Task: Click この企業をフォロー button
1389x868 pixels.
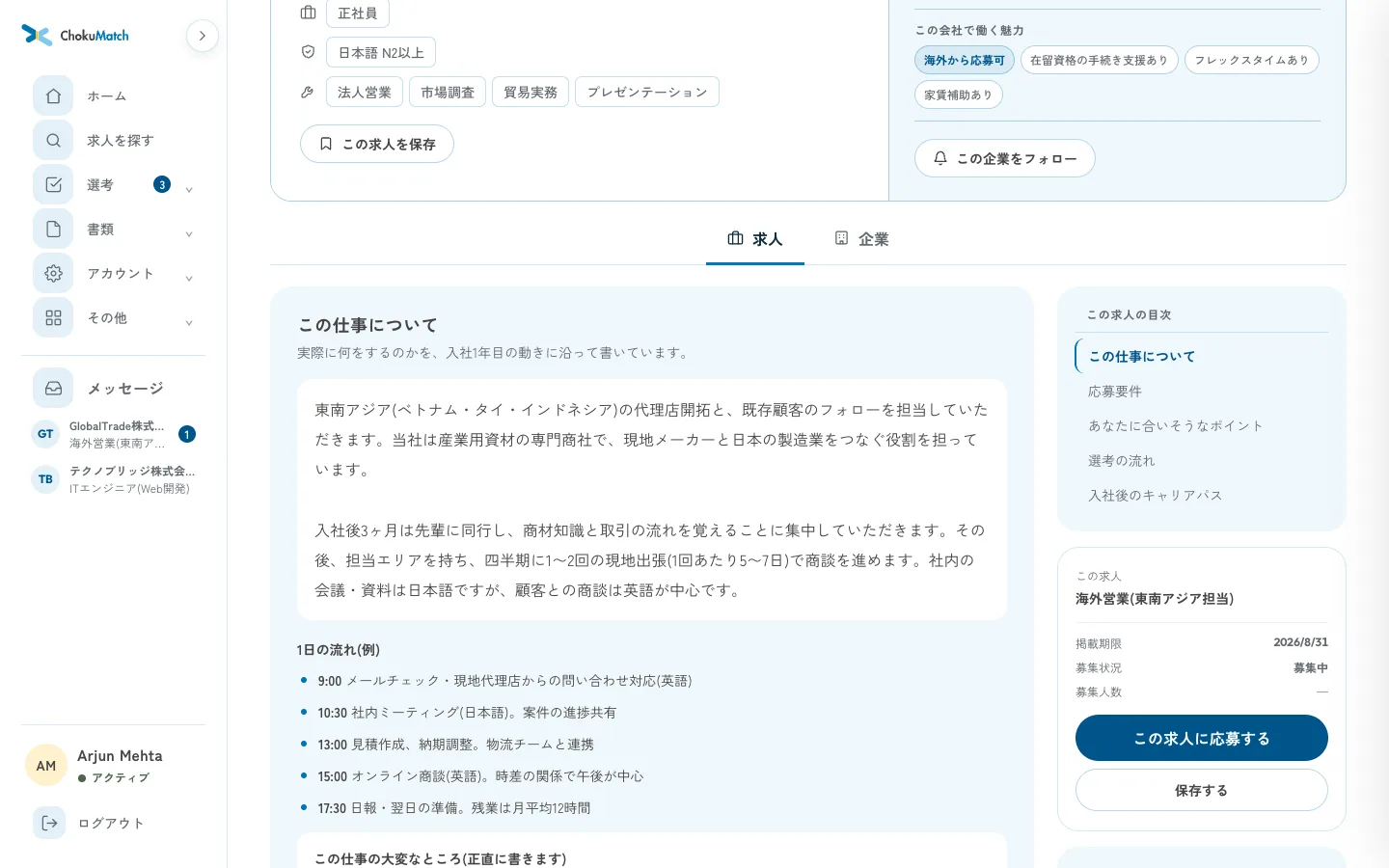Action: coord(1005,158)
